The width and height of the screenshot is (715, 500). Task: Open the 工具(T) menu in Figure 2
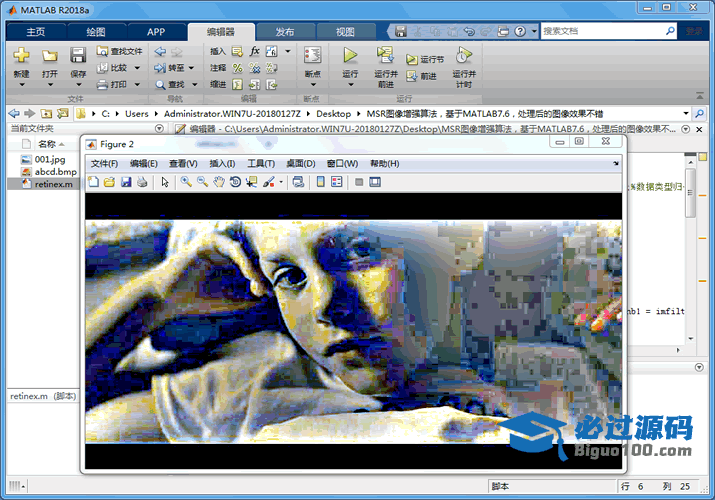[x=261, y=164]
